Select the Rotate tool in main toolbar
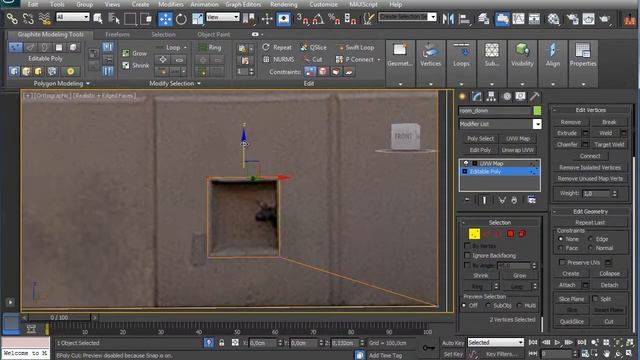This screenshot has width=640, height=360. click(x=181, y=19)
